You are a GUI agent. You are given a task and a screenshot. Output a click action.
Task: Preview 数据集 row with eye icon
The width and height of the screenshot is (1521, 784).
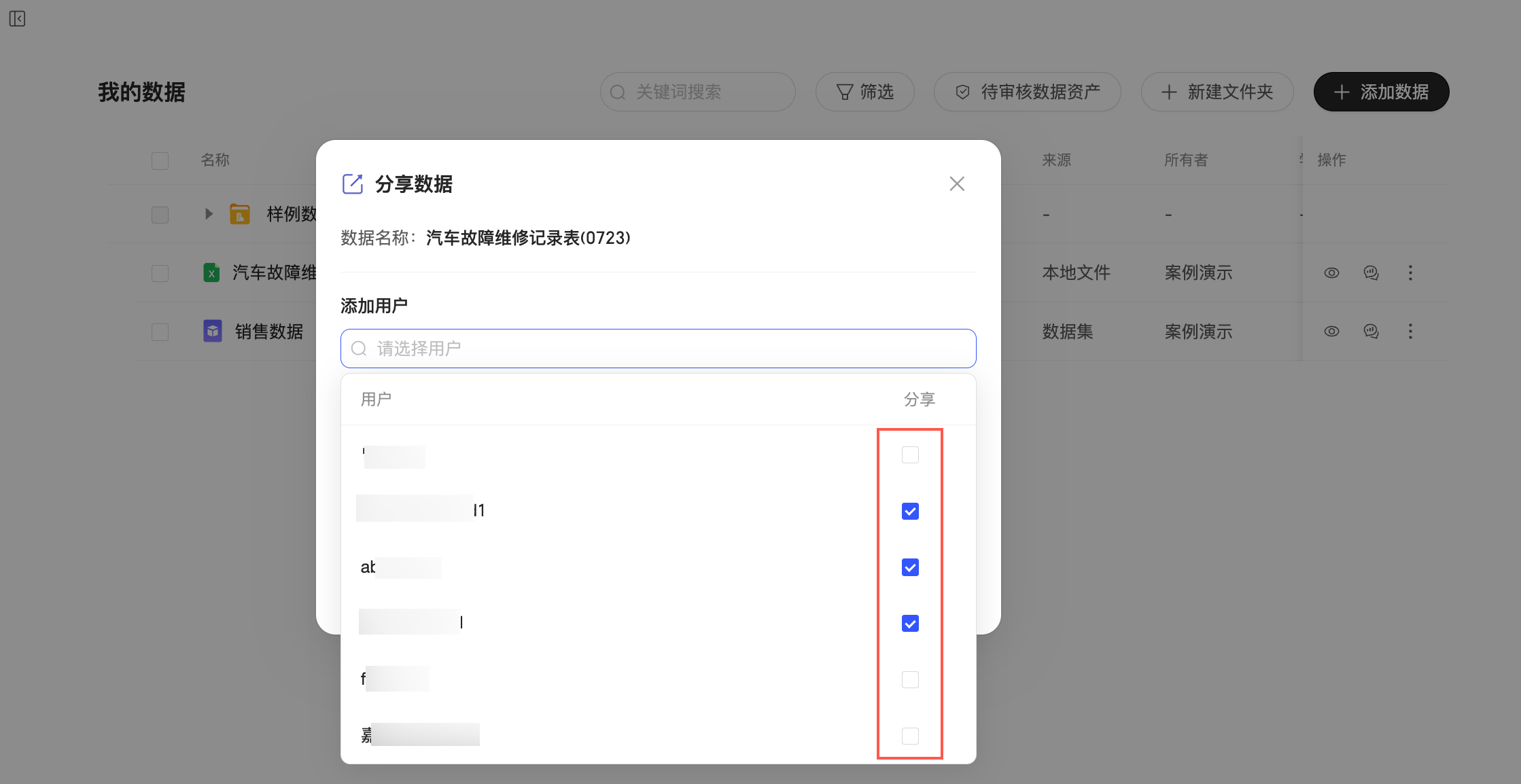(x=1331, y=331)
